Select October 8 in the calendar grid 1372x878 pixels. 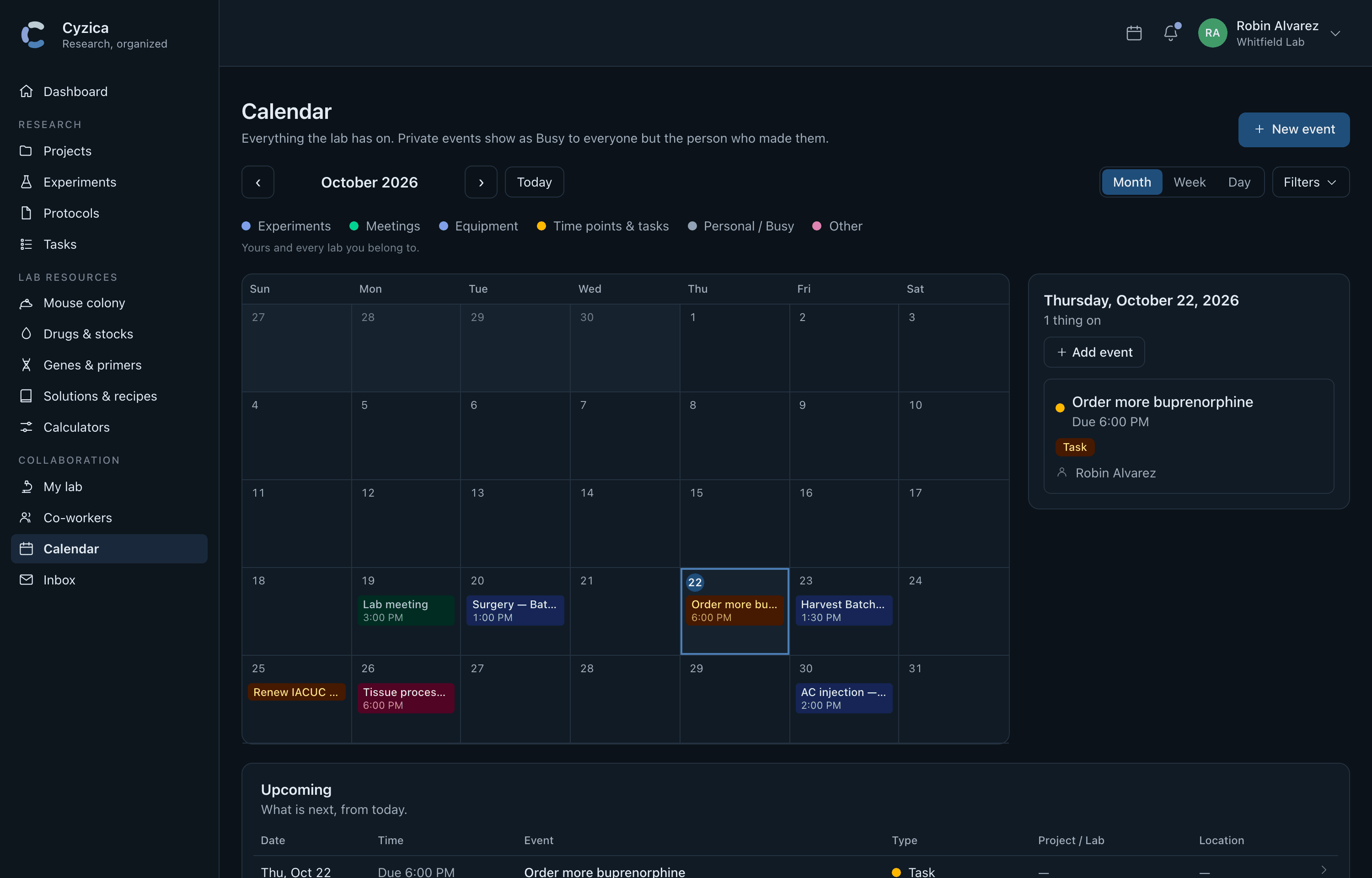tap(735, 436)
